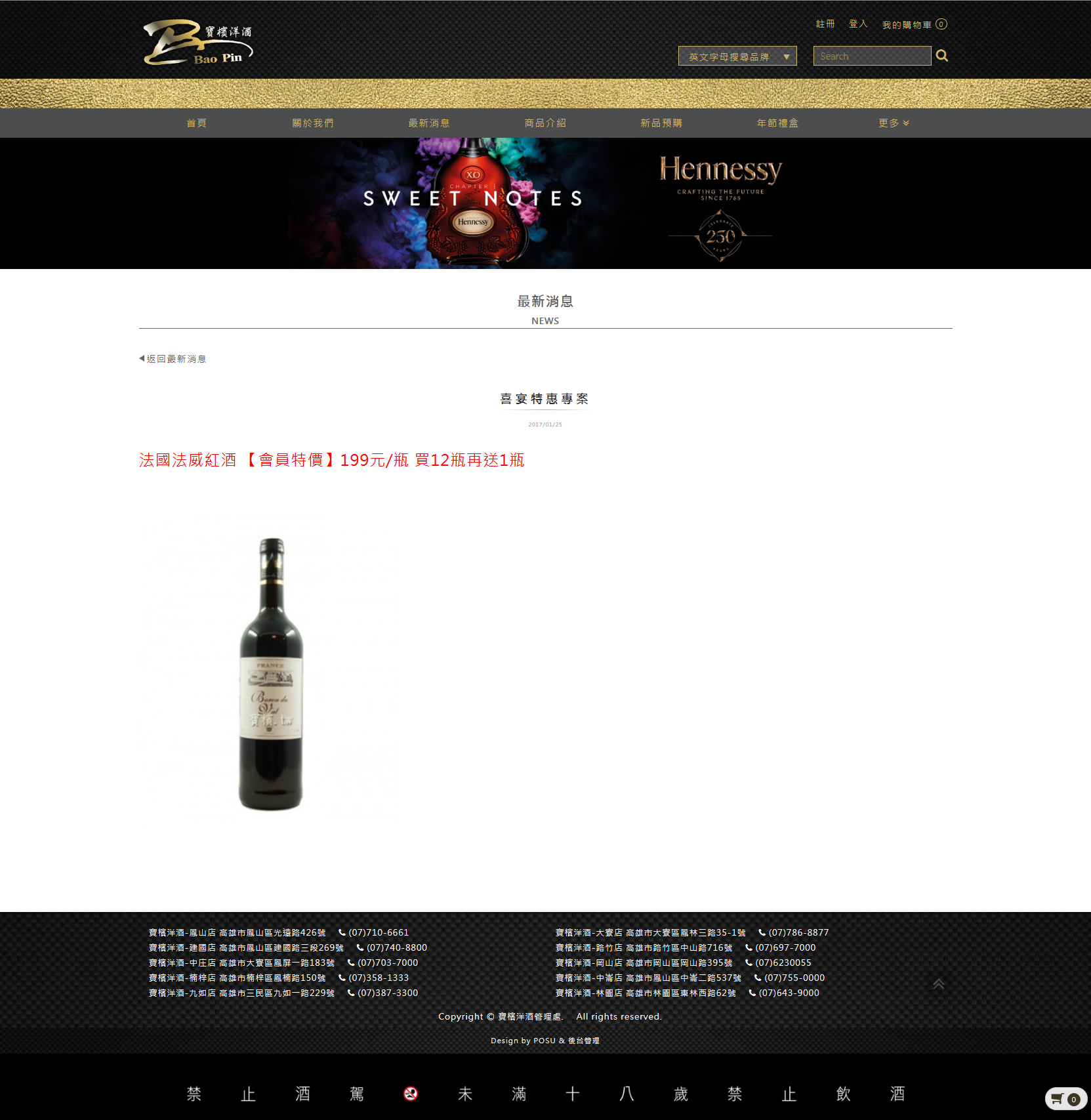Open 新品預購 menu item
The image size is (1091, 1120).
pos(661,123)
